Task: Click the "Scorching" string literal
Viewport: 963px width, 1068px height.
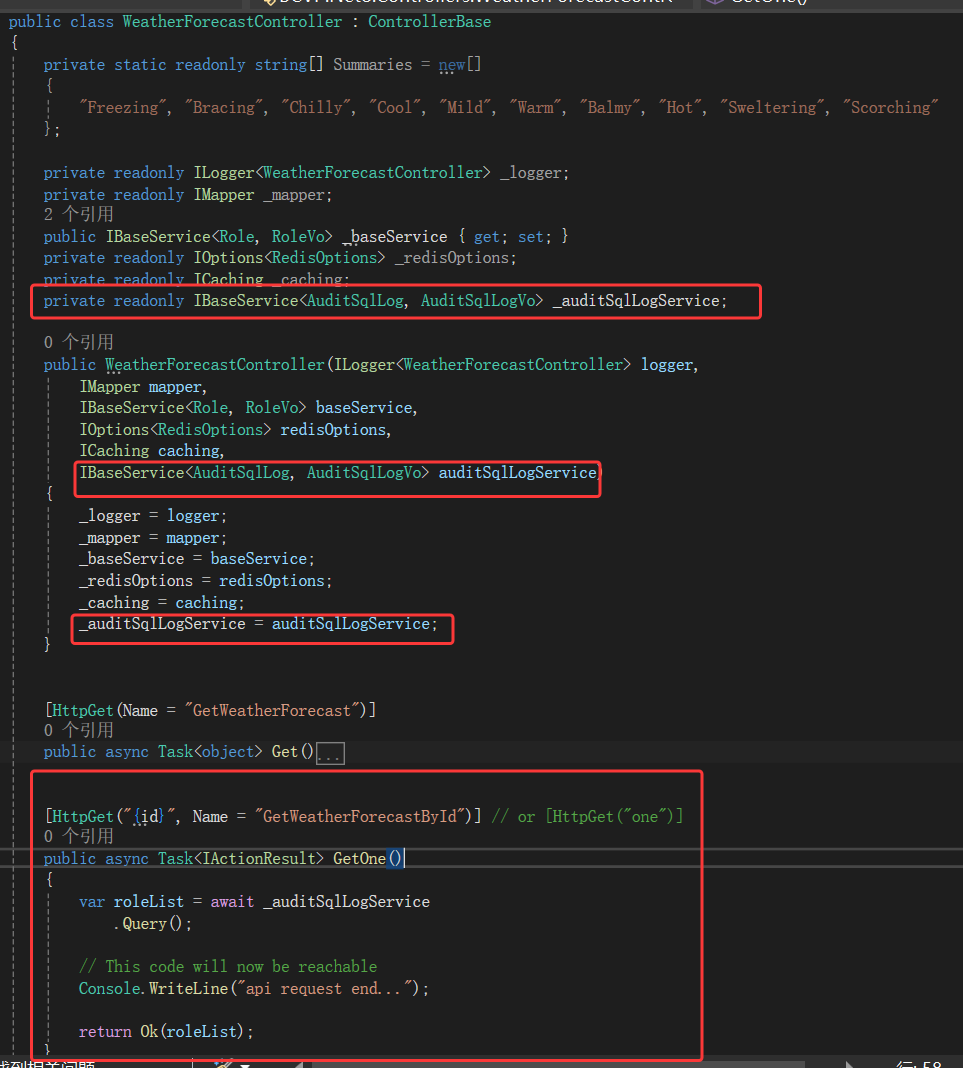Action: point(891,108)
